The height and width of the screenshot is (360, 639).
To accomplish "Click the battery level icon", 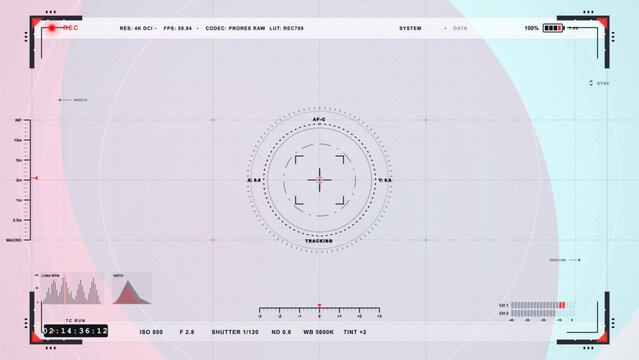I will pyautogui.click(x=553, y=28).
